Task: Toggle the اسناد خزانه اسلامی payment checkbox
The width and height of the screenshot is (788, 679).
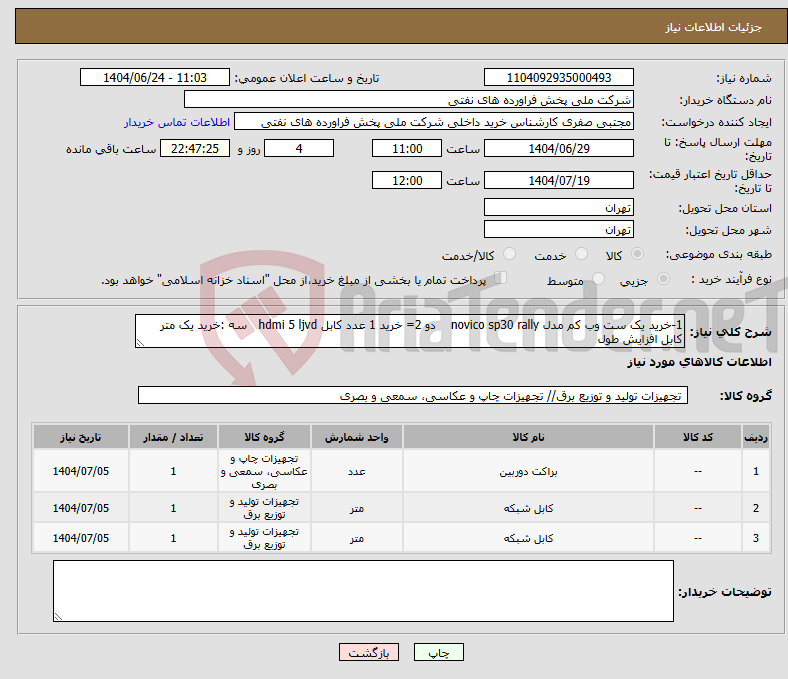Action: [x=501, y=279]
